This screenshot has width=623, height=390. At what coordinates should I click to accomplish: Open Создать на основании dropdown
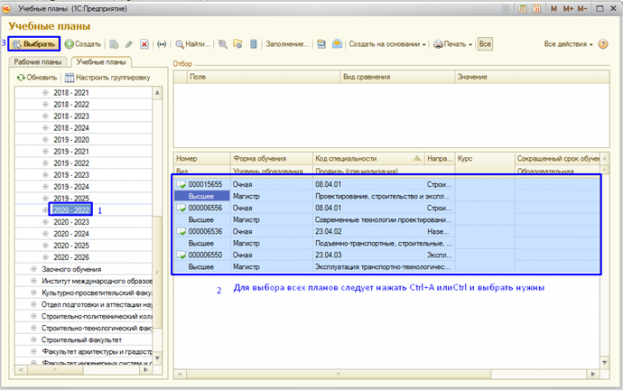[x=387, y=44]
